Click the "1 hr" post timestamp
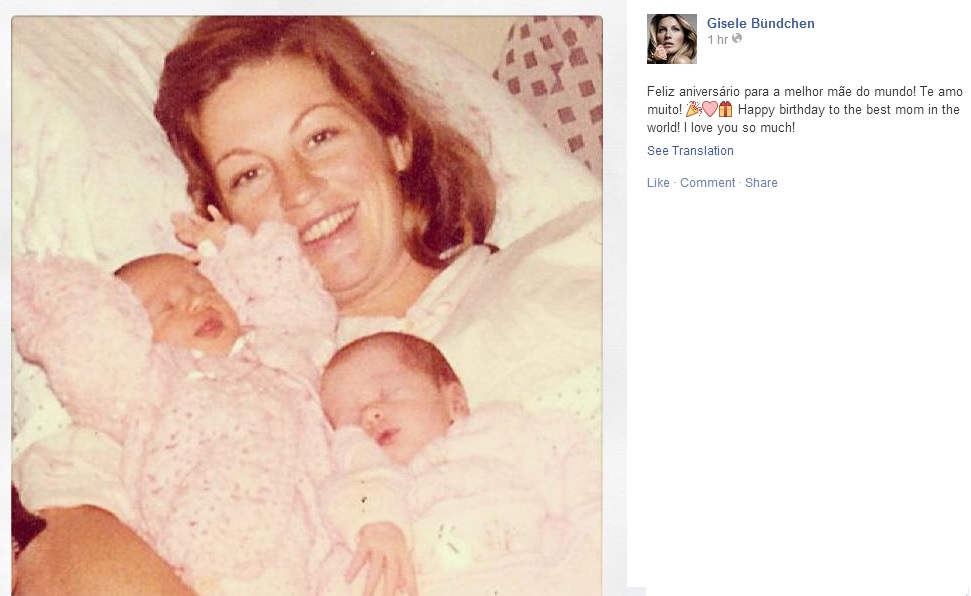This screenshot has height=596, width=971. (718, 40)
